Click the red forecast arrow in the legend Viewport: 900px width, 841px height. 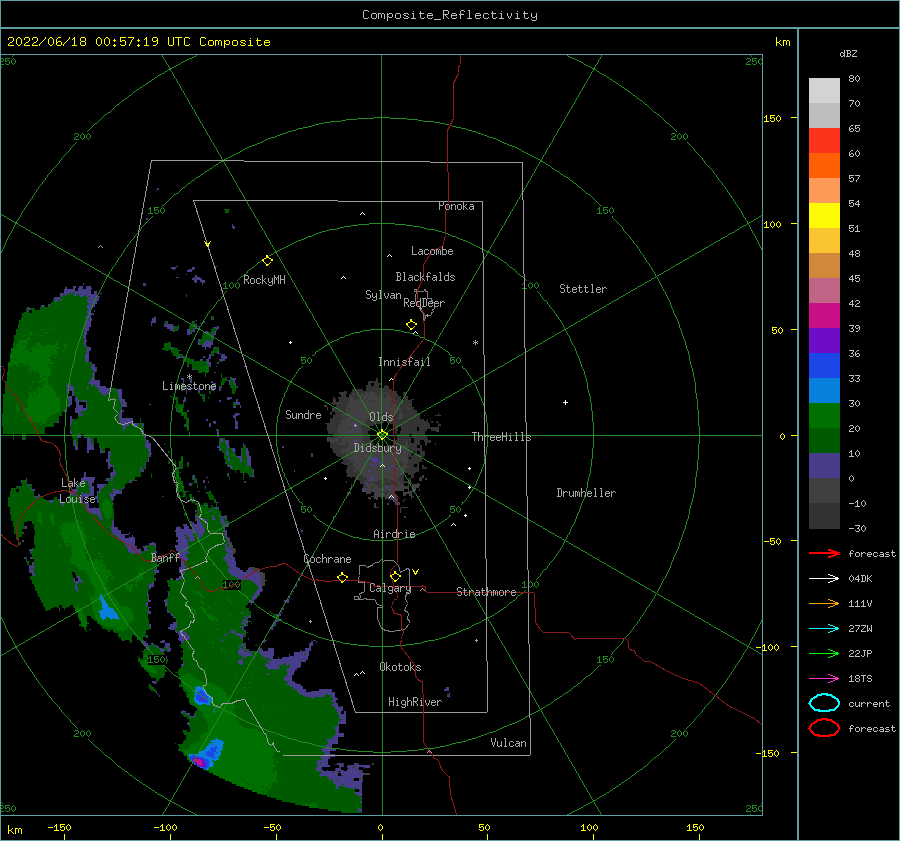coord(824,553)
